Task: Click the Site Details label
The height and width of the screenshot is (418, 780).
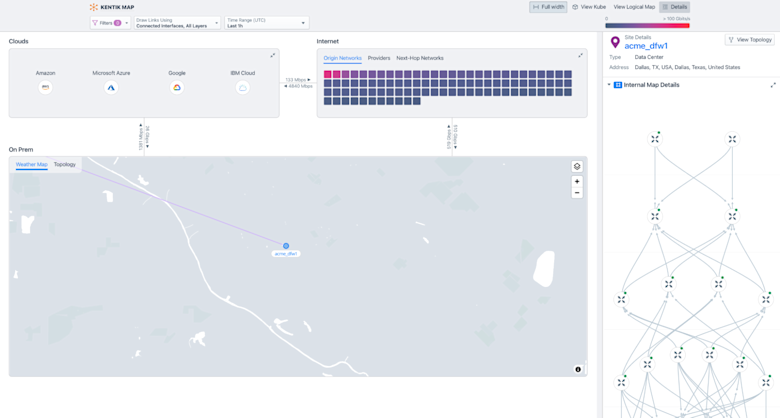Action: [638, 37]
